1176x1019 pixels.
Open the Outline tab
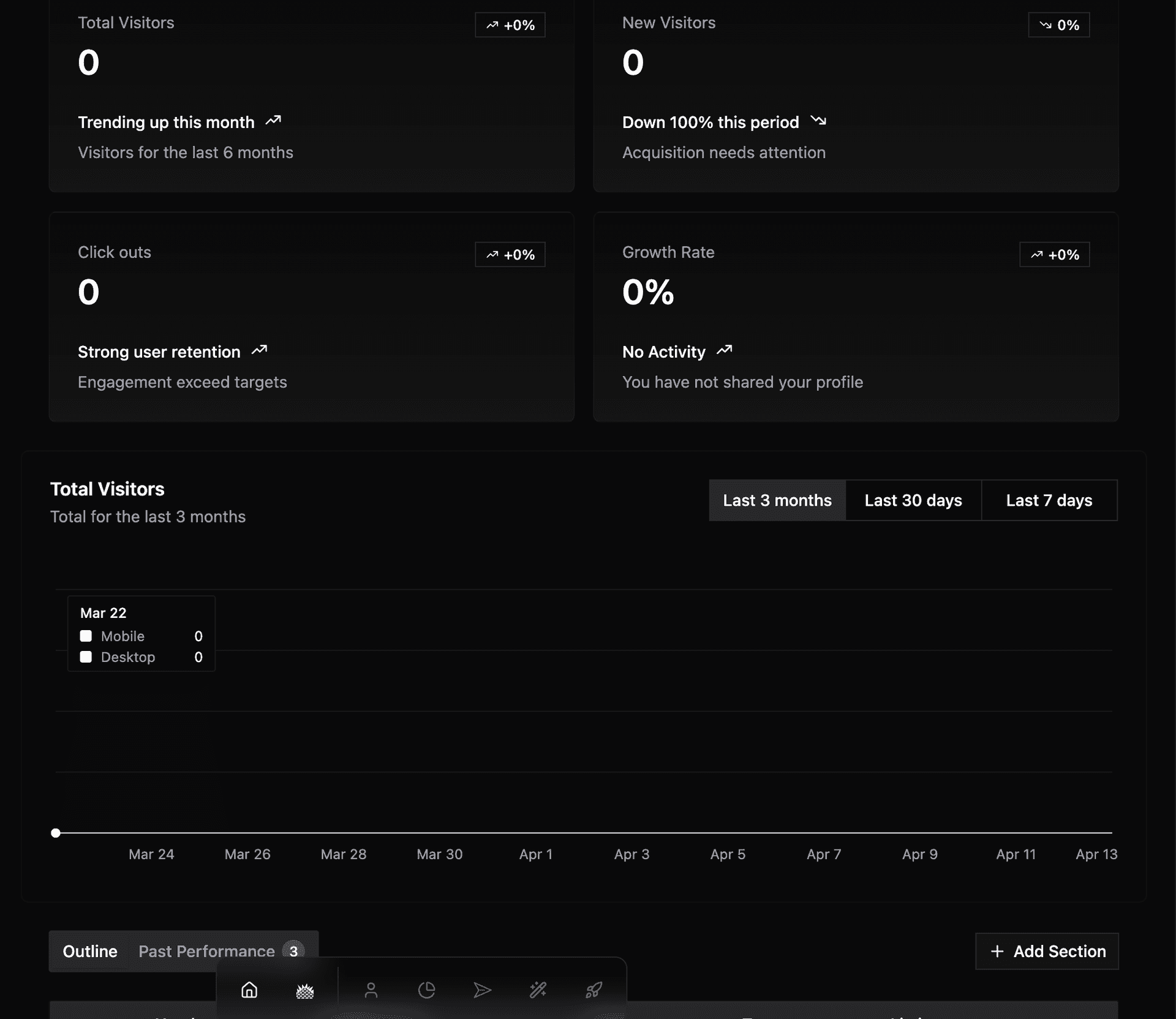tap(90, 951)
